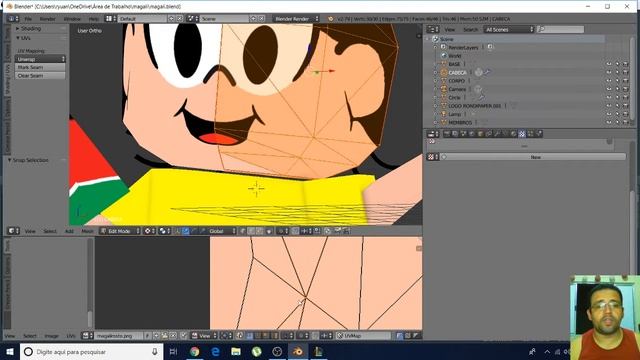Open the Scene selector field

coord(224,19)
